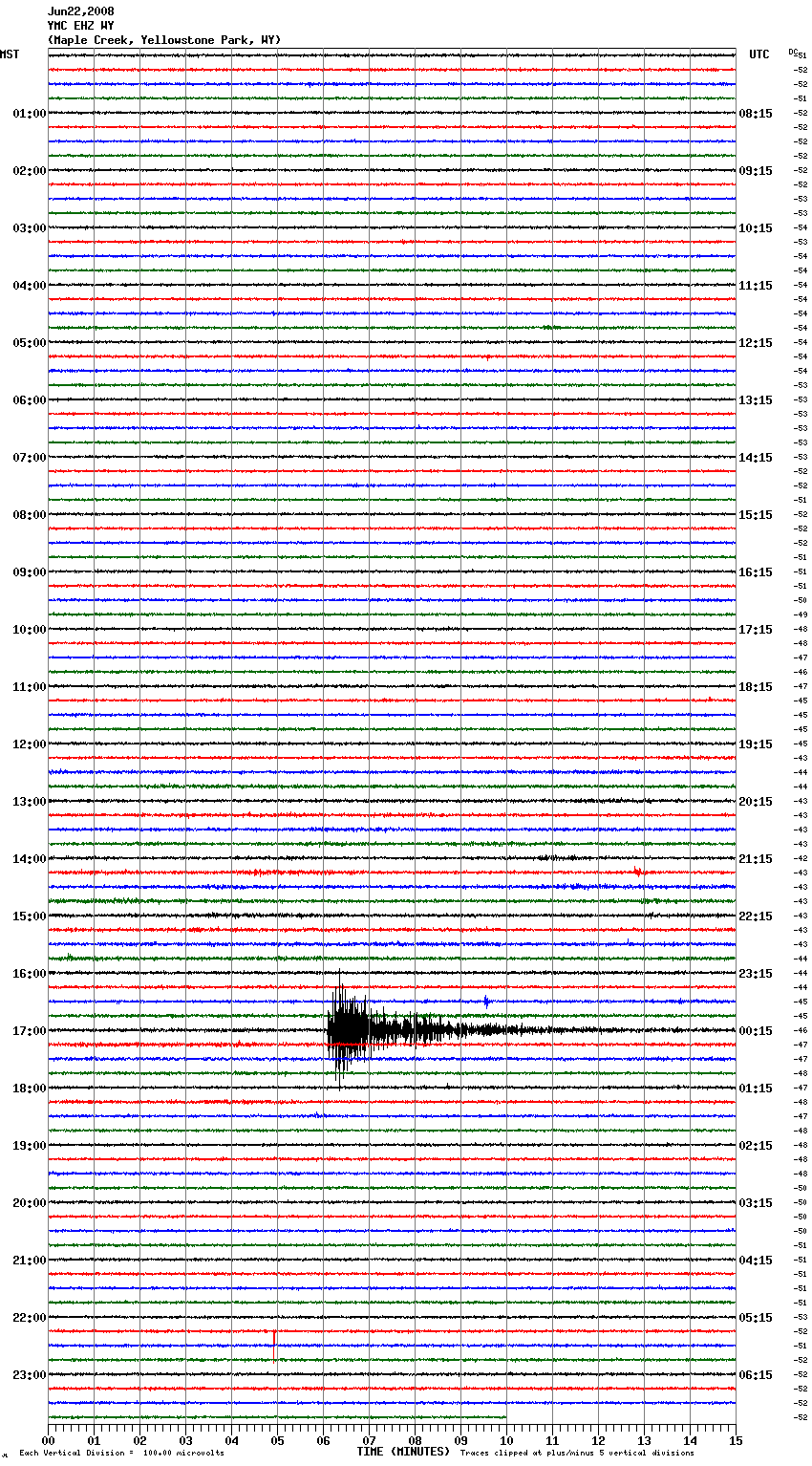
Task: Select the 21:00 MST time label
Action: 30,1261
